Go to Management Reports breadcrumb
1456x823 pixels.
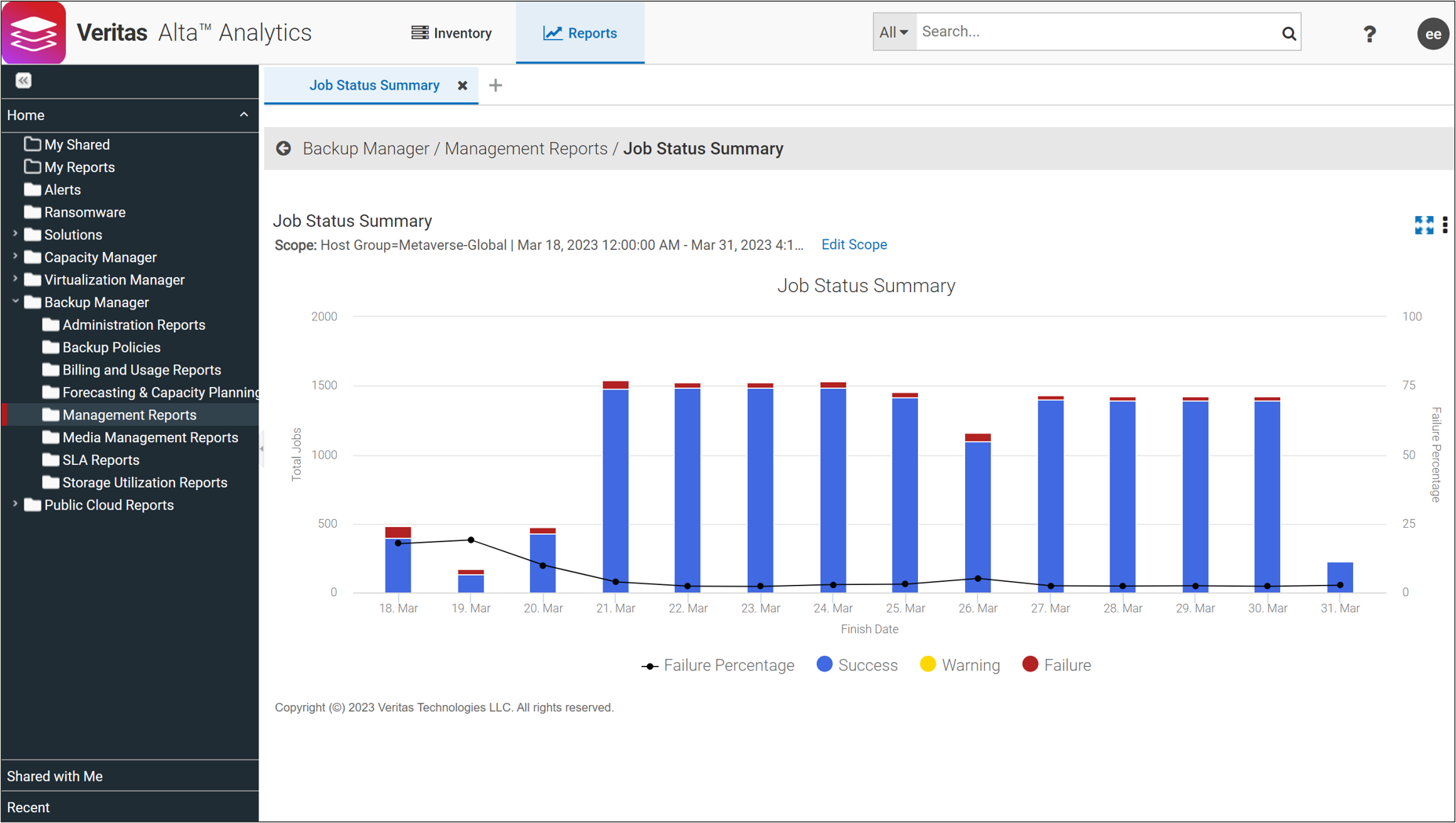[x=526, y=148]
